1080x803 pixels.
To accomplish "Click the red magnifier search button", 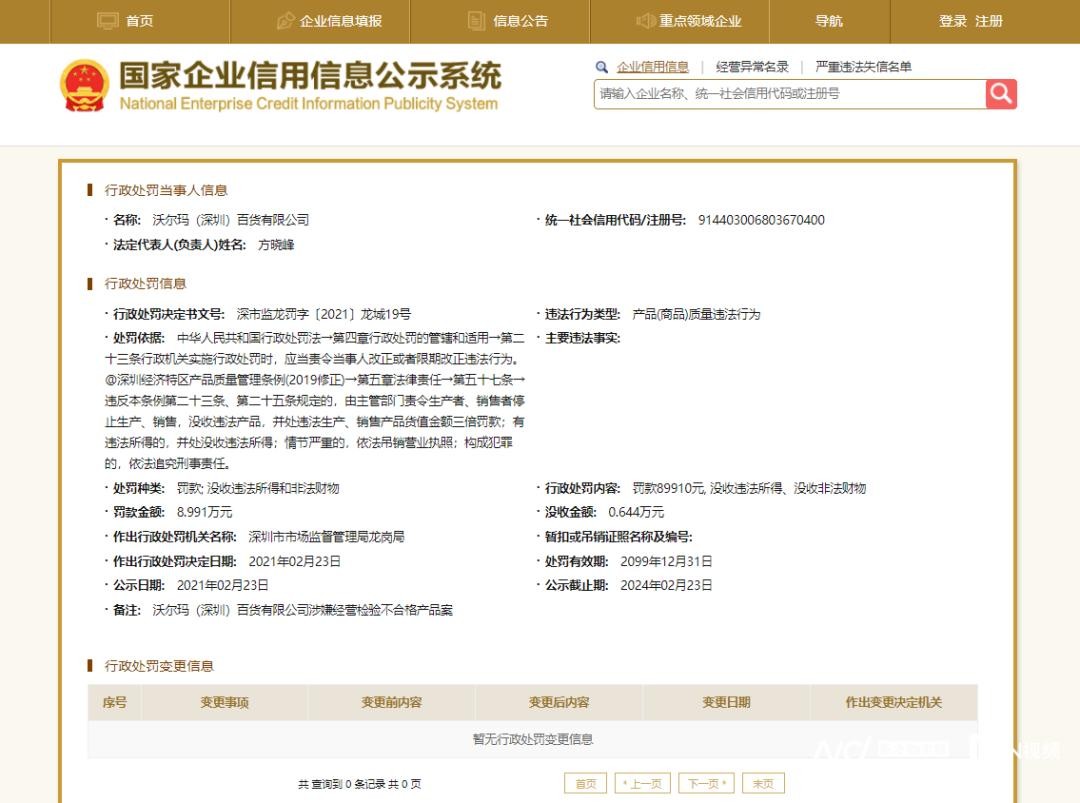I will click(x=1001, y=94).
